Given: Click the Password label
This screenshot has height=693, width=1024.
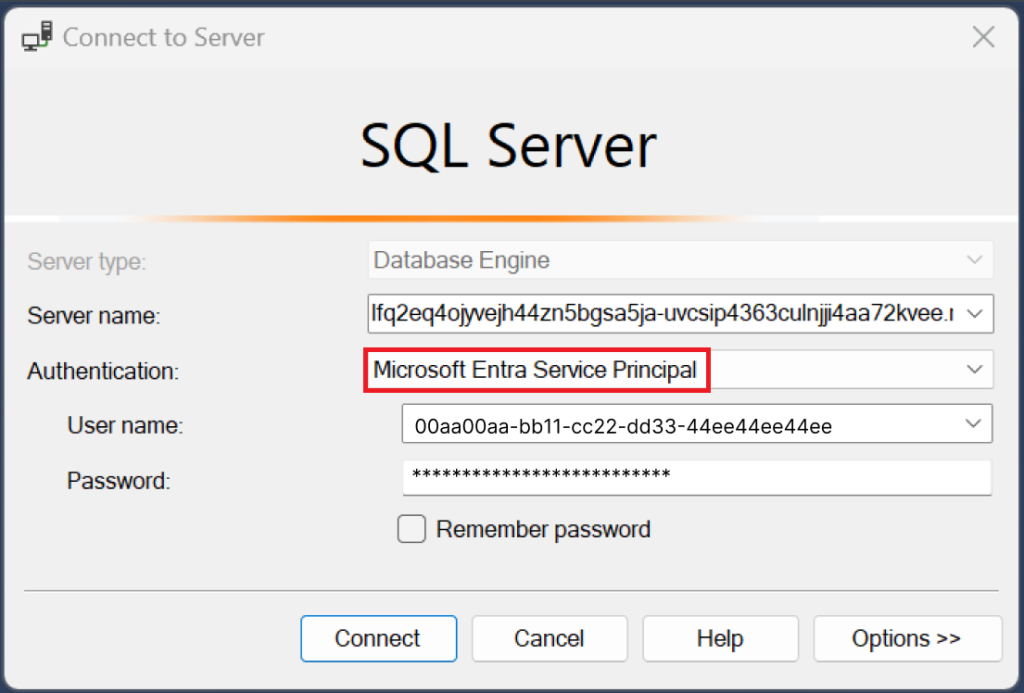Looking at the screenshot, I should 118,481.
